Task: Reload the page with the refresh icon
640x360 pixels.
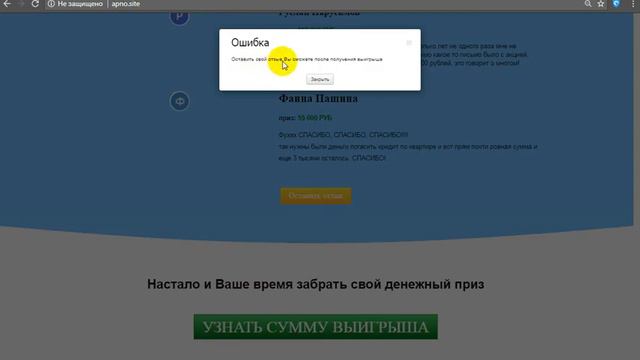Action: coord(35,4)
